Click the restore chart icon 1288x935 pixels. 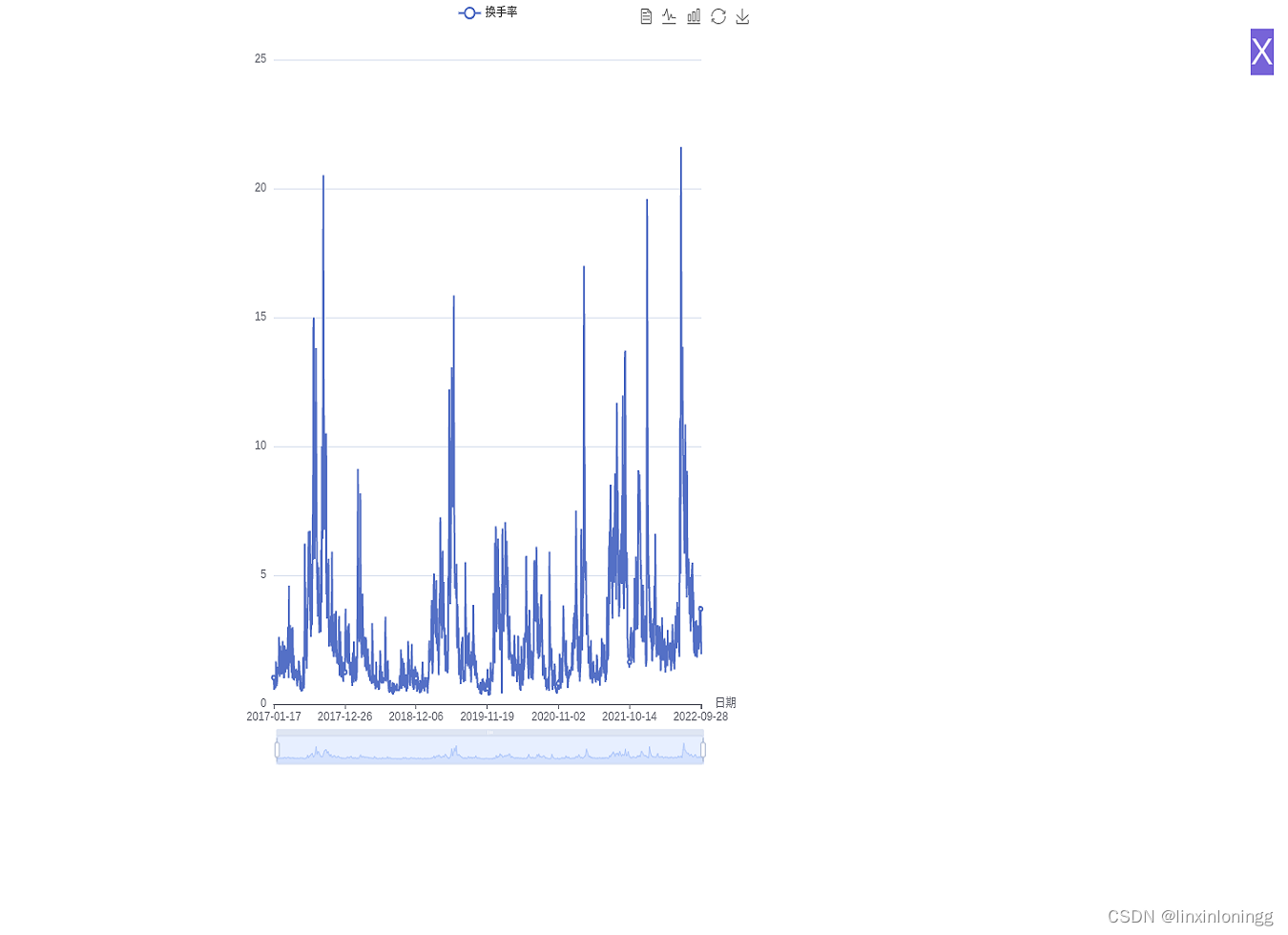[x=718, y=16]
